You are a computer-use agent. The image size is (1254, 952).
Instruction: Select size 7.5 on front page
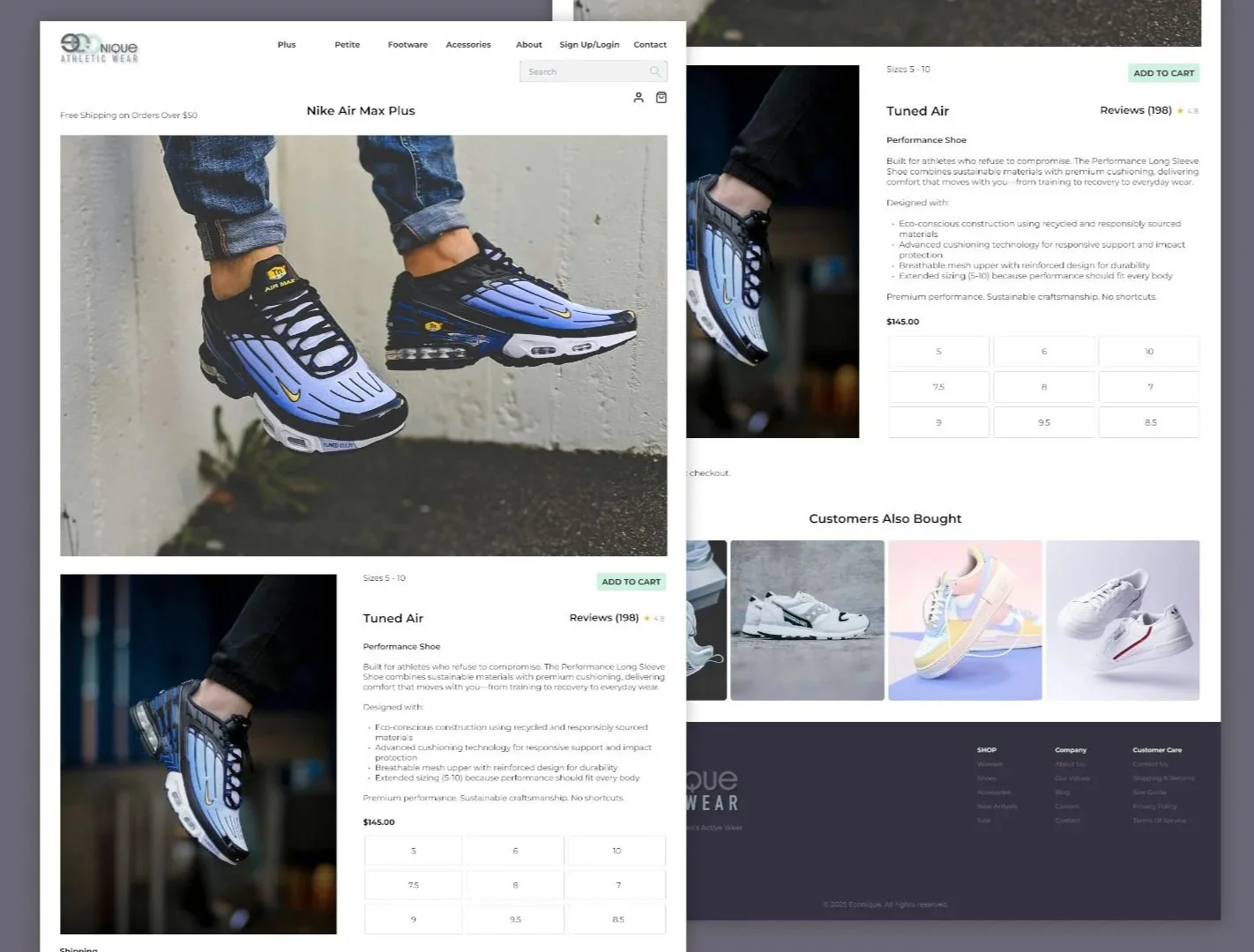click(414, 885)
